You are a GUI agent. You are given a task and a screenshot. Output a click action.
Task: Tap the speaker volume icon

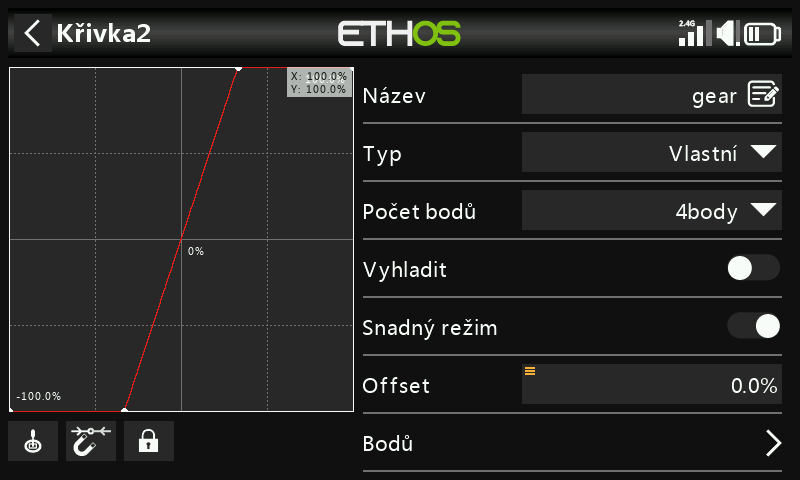pyautogui.click(x=728, y=33)
